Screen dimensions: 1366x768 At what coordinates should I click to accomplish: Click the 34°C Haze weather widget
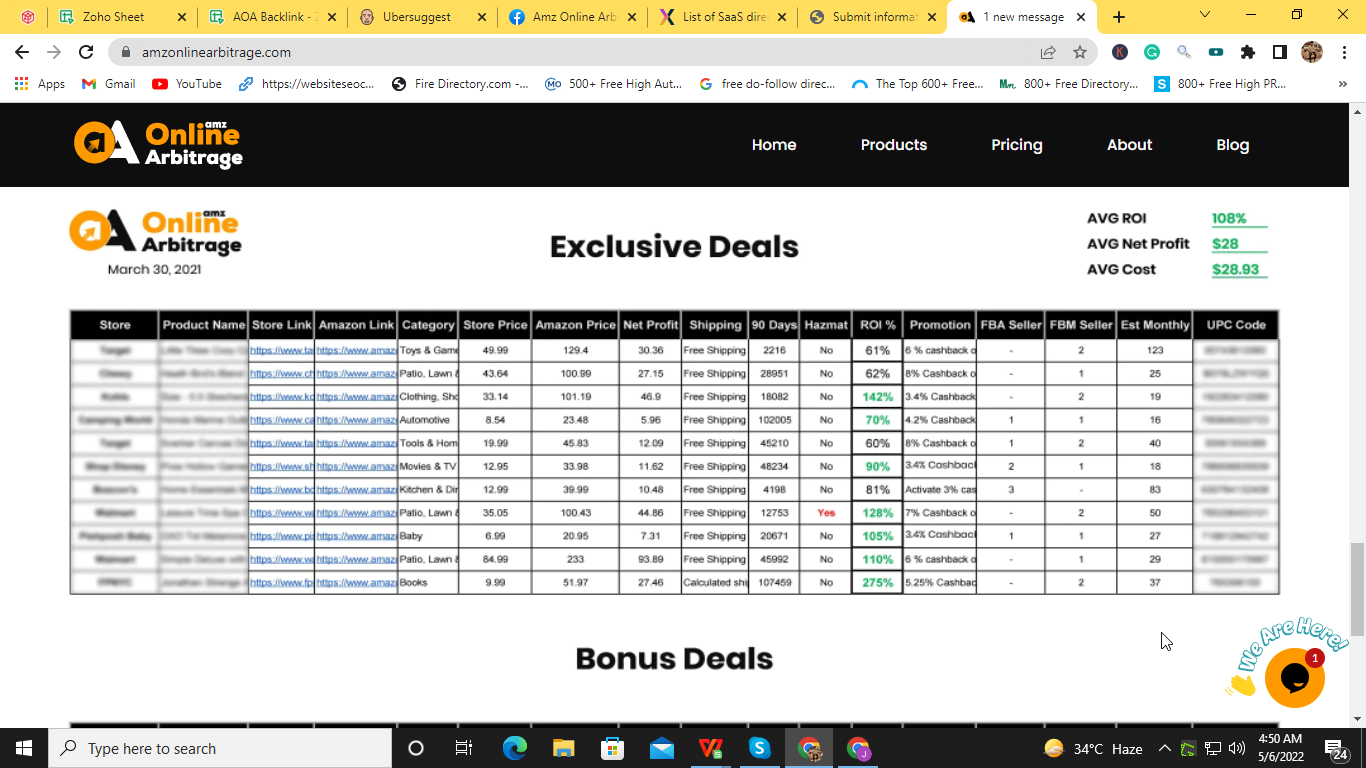click(x=1093, y=748)
